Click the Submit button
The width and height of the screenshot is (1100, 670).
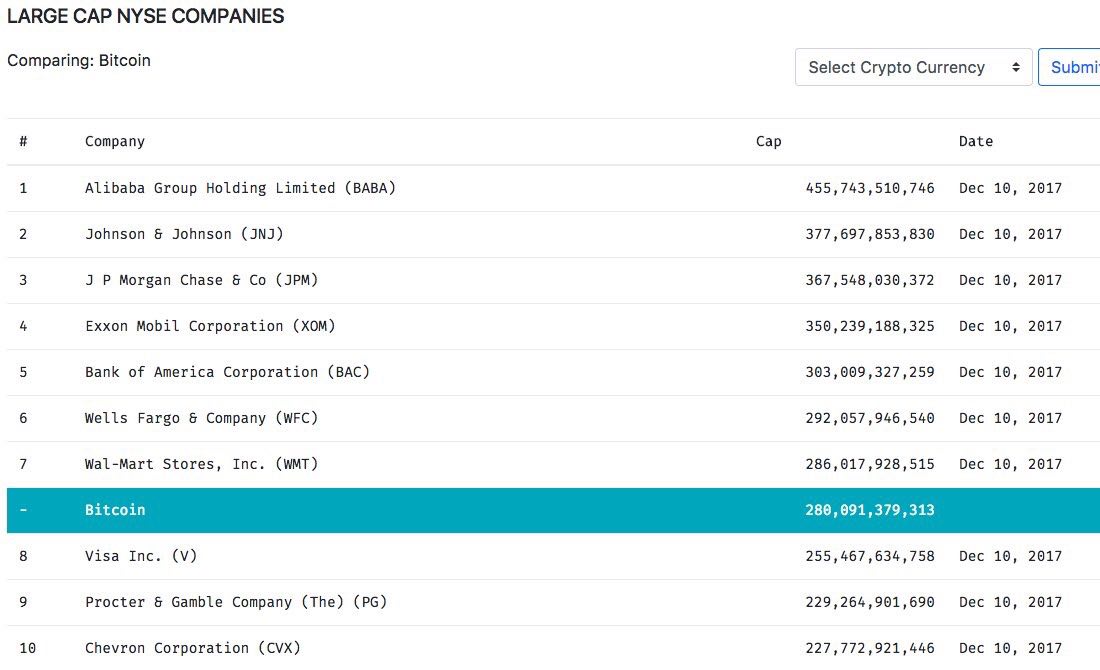[x=1073, y=67]
